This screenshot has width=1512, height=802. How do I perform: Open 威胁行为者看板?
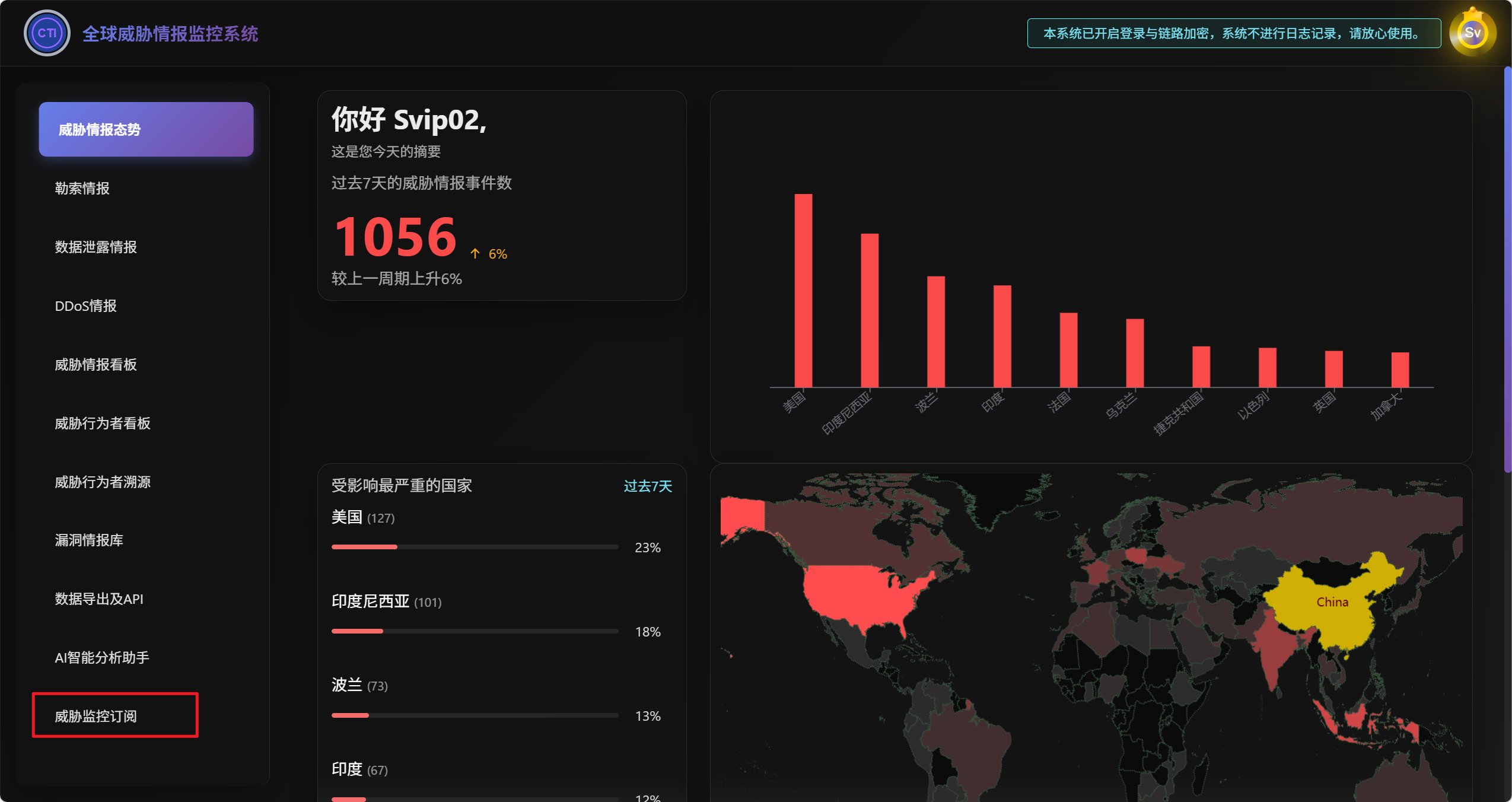tap(102, 423)
